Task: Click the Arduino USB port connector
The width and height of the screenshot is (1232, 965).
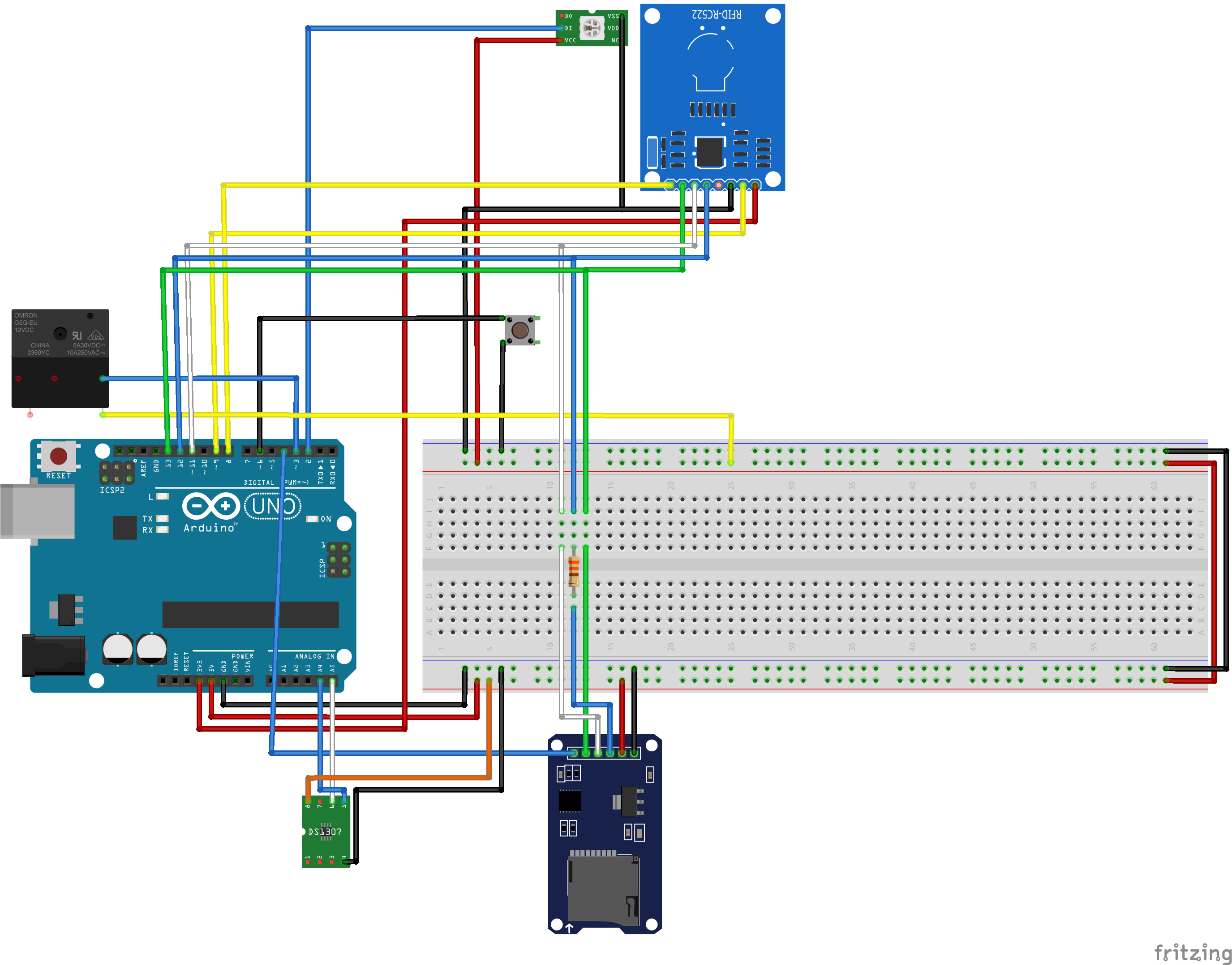Action: tap(36, 511)
